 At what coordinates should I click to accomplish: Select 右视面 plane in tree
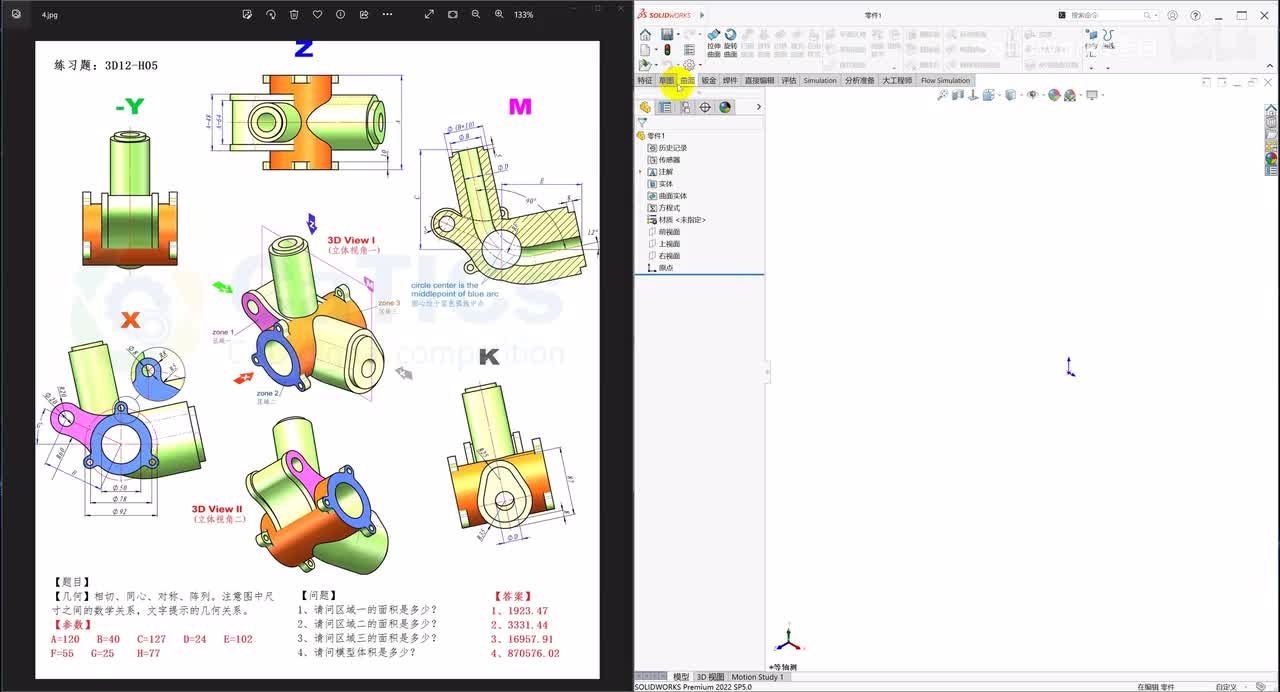click(x=664, y=256)
